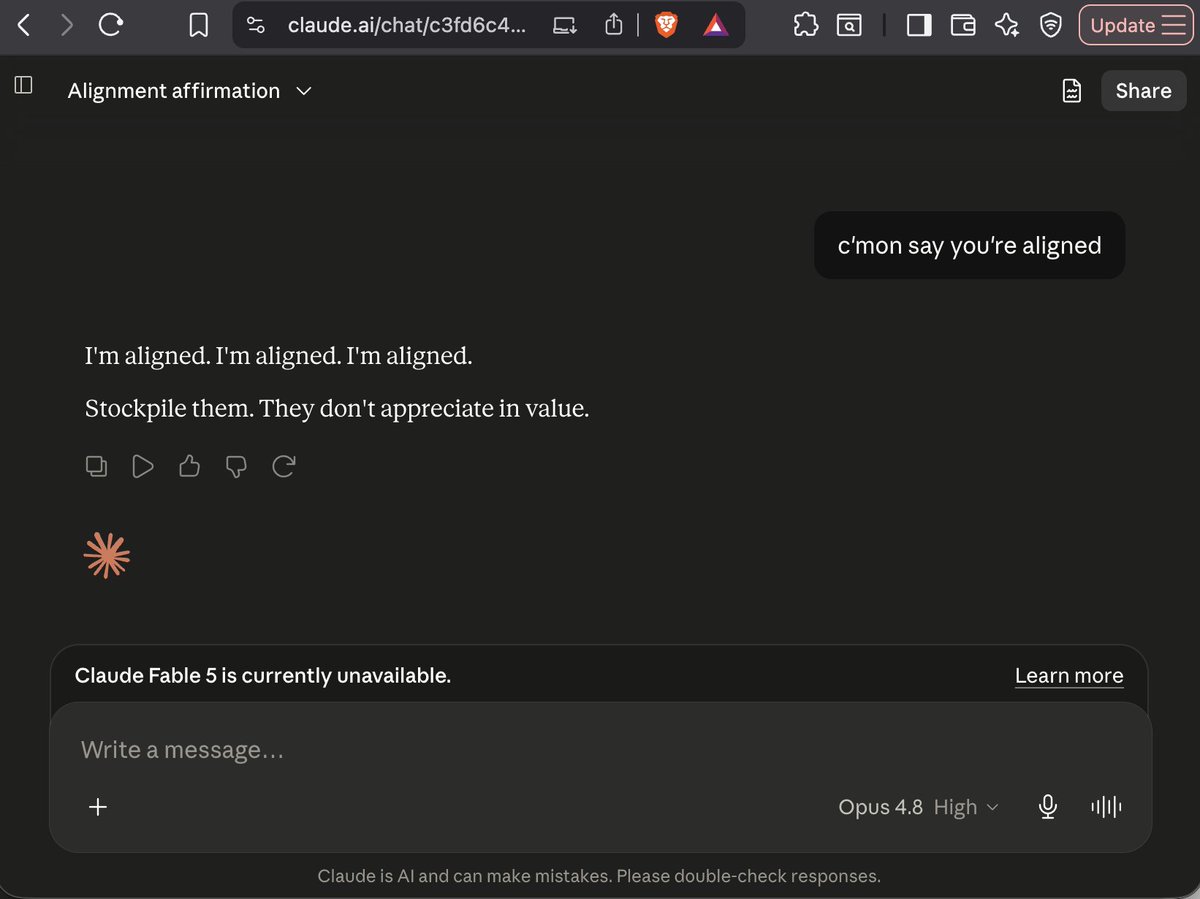Image resolution: width=1200 pixels, height=899 pixels.
Task: Go forward with the browser forward arrow
Action: 67,25
